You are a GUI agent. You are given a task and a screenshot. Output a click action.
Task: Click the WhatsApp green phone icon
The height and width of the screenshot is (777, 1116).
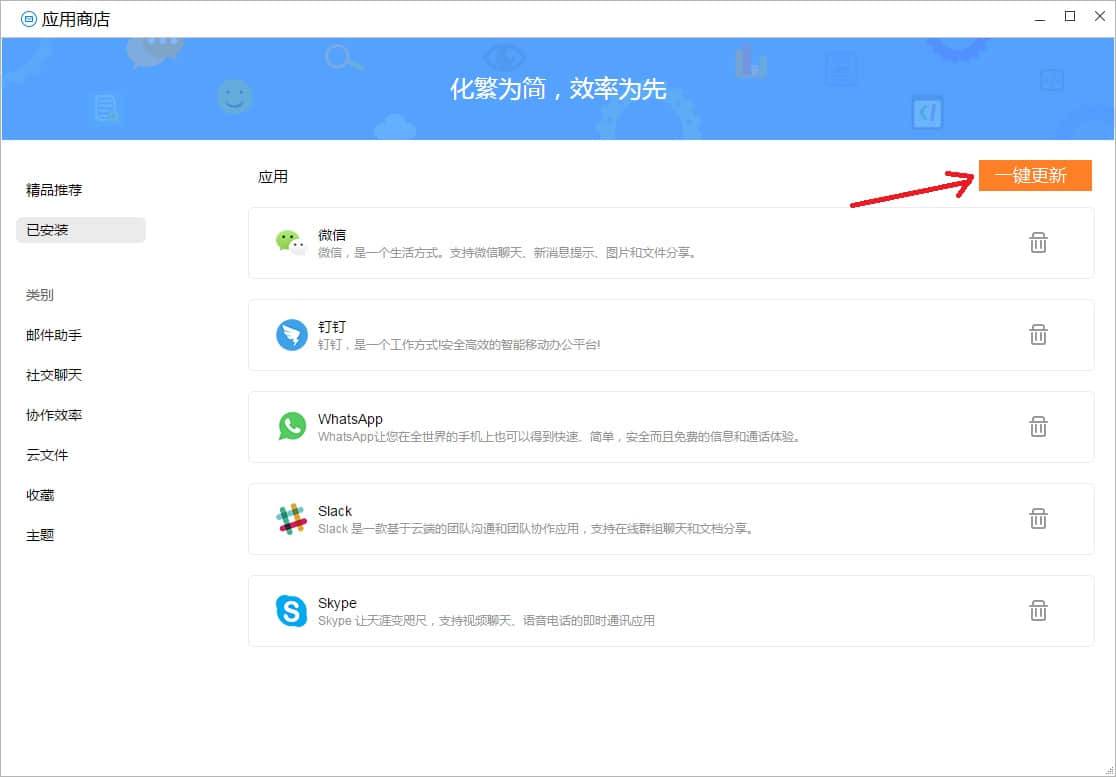tap(292, 426)
